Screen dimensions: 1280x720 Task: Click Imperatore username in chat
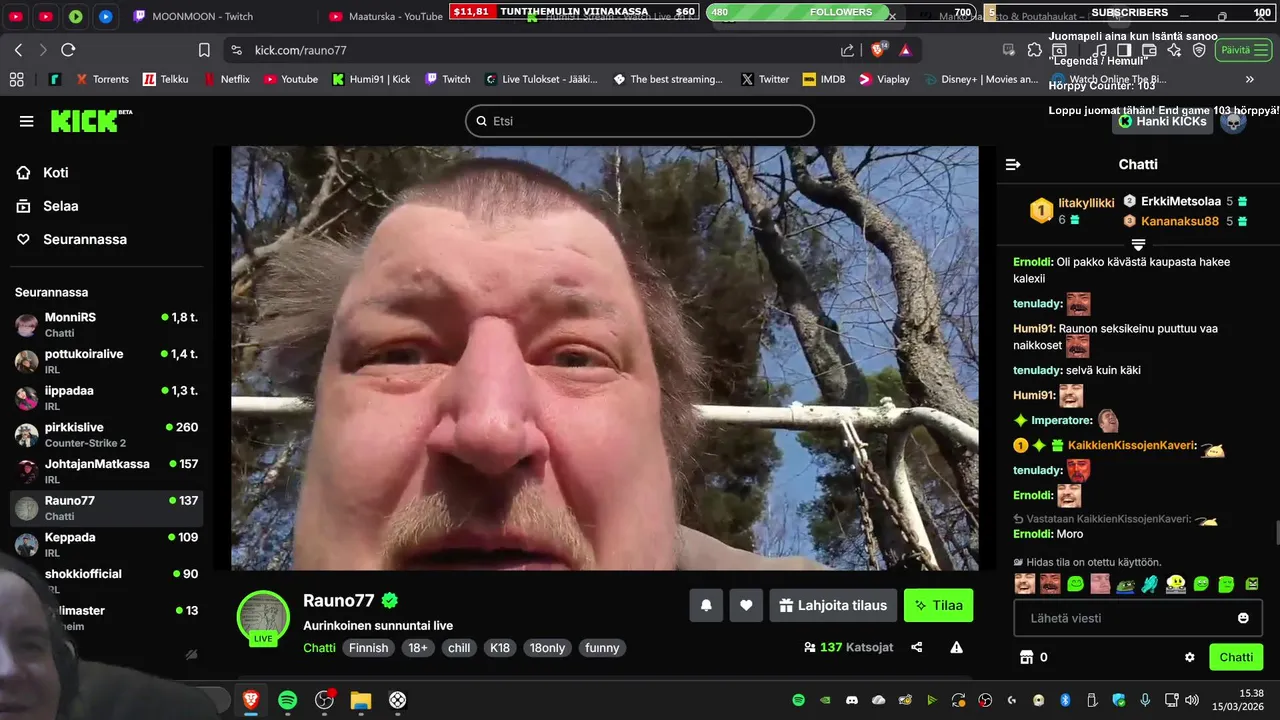1063,420
